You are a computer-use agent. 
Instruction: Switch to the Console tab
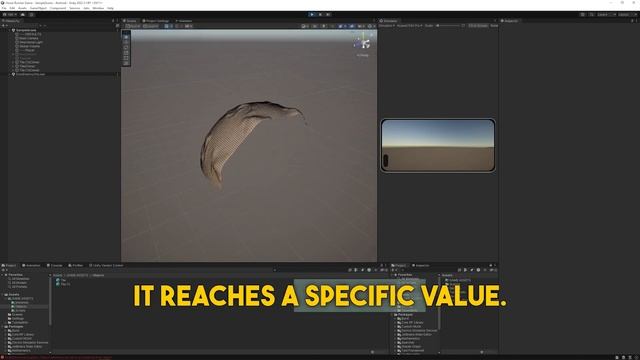[55, 266]
